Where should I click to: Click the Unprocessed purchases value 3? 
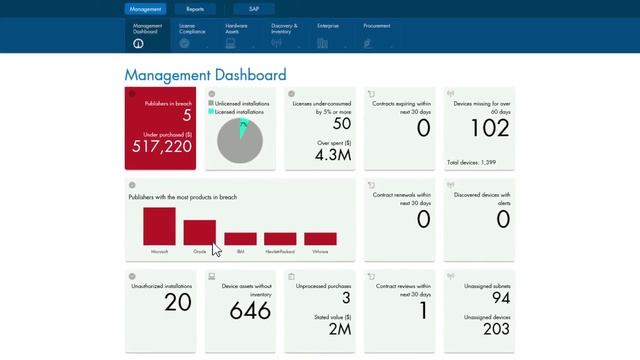(x=346, y=298)
